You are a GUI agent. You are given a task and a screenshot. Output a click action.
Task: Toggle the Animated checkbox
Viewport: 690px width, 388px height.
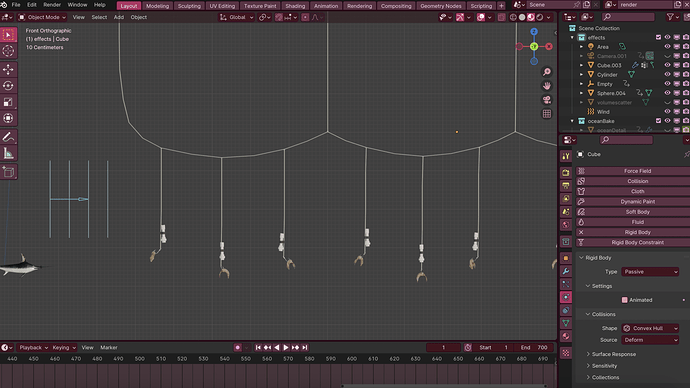624,300
